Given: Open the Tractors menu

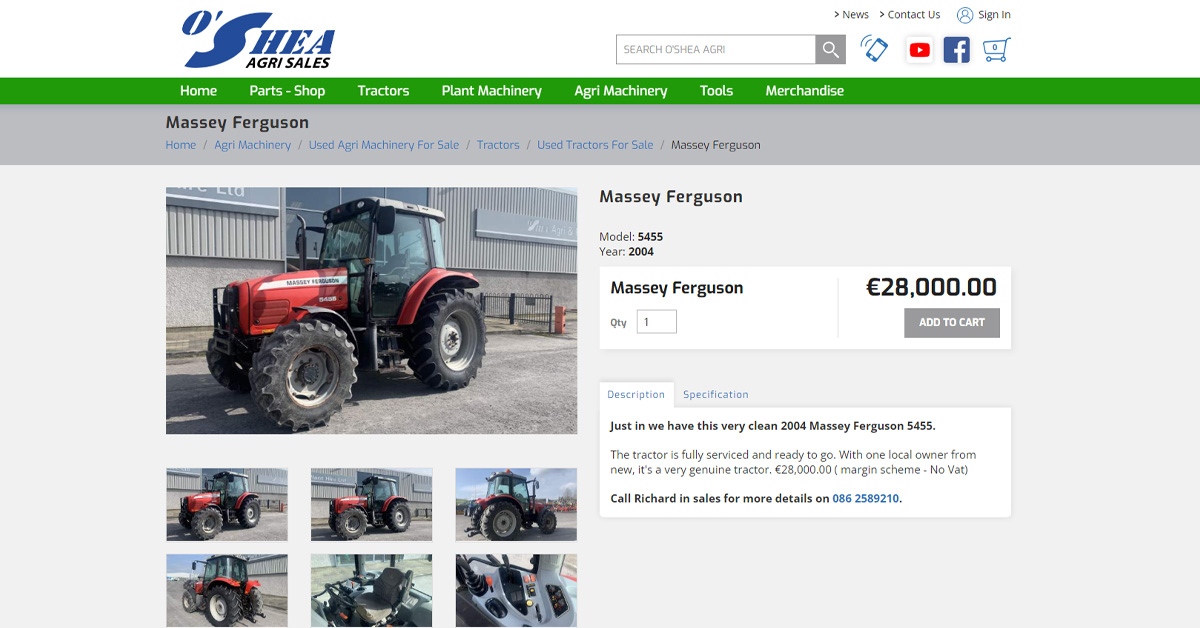Looking at the screenshot, I should coord(383,91).
